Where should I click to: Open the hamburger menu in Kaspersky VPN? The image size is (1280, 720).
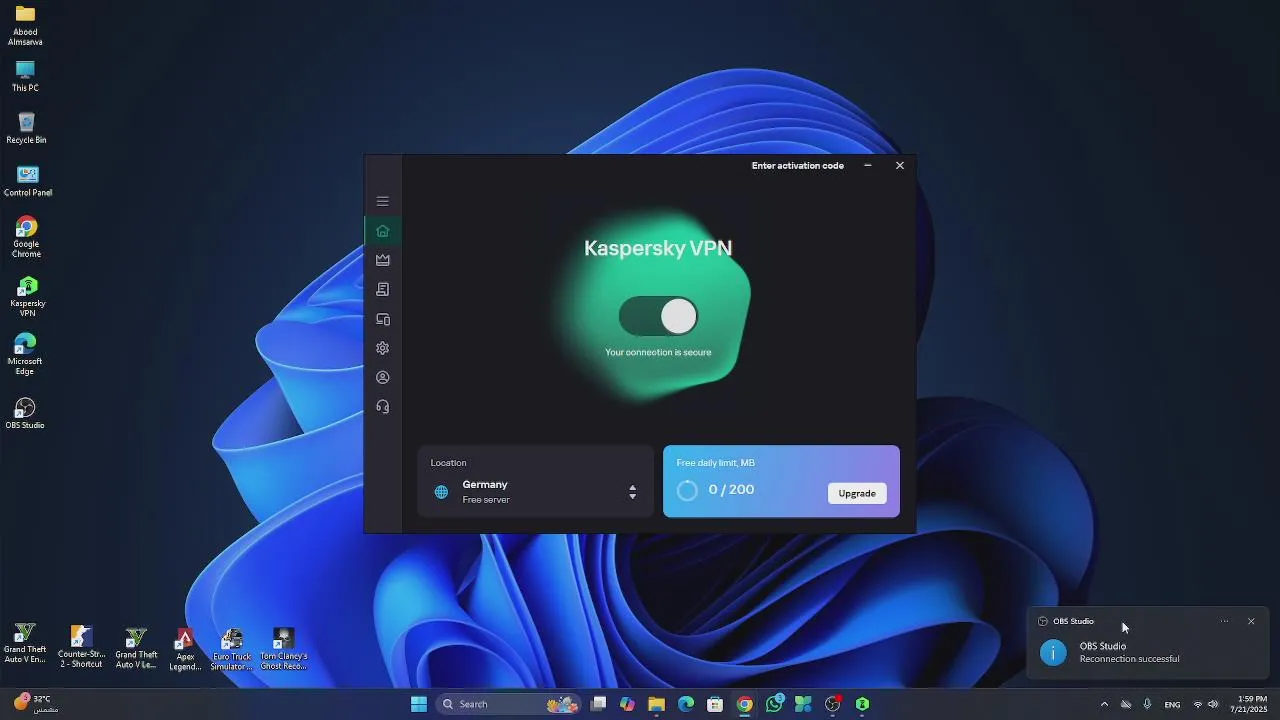point(382,201)
